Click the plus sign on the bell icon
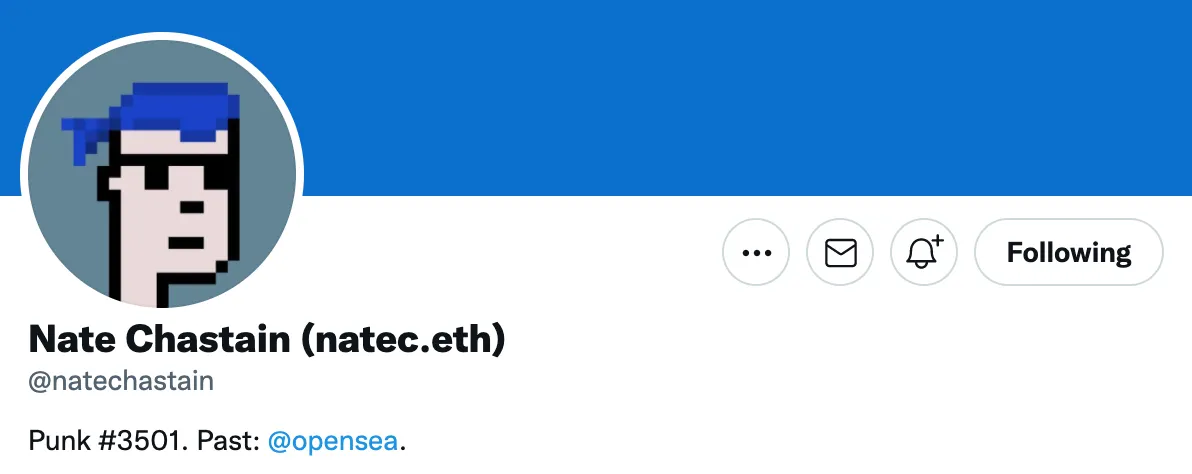Screen dimensions: 1192x474 (937, 241)
